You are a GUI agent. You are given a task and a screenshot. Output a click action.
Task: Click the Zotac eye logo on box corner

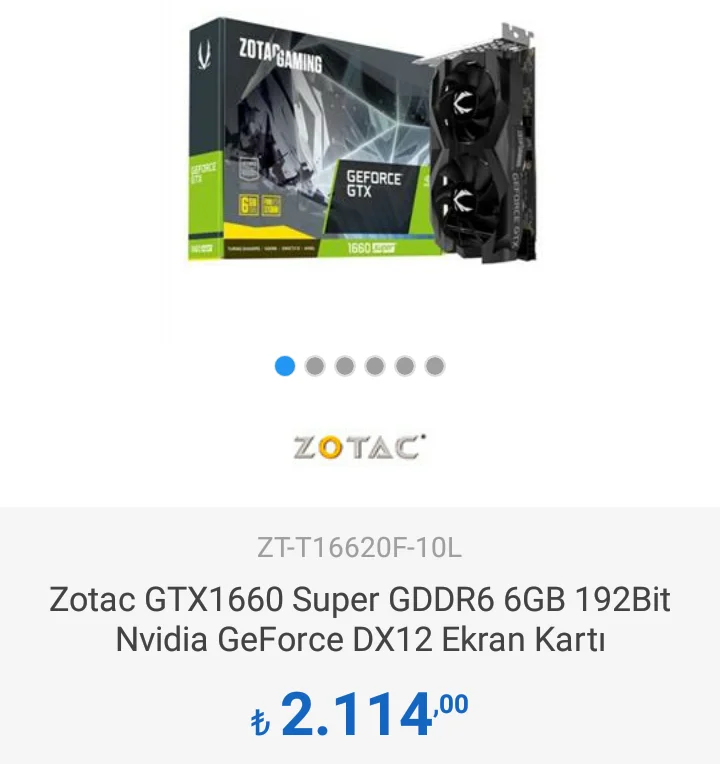pyautogui.click(x=205, y=55)
